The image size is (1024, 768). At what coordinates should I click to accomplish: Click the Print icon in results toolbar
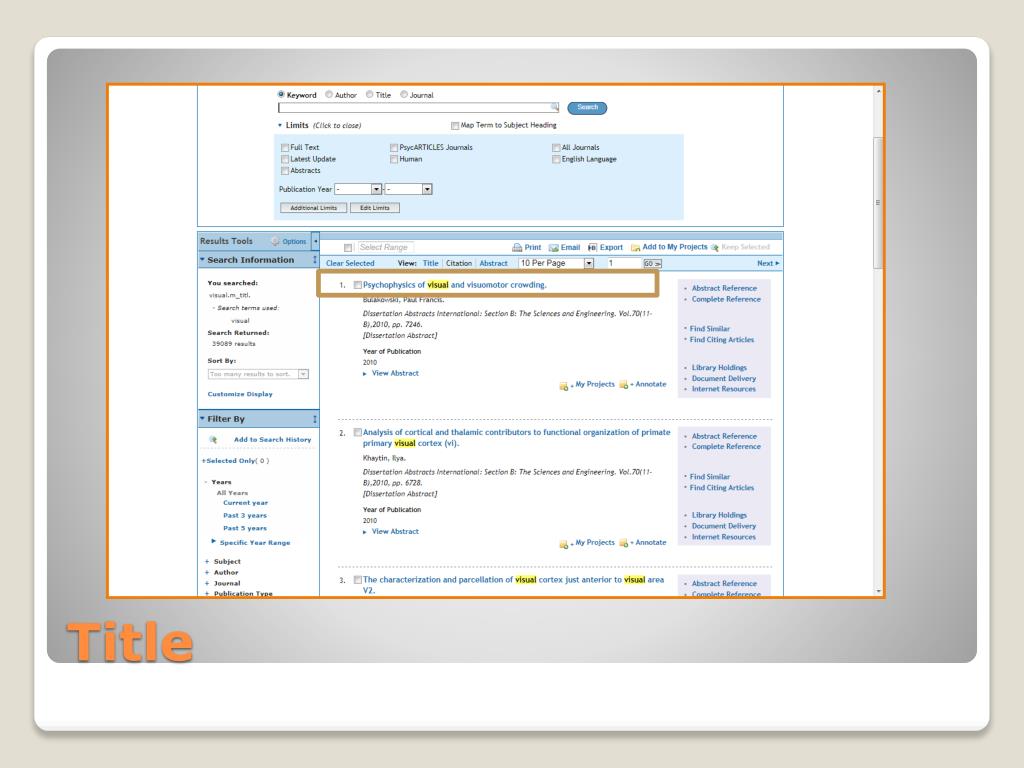[x=517, y=248]
